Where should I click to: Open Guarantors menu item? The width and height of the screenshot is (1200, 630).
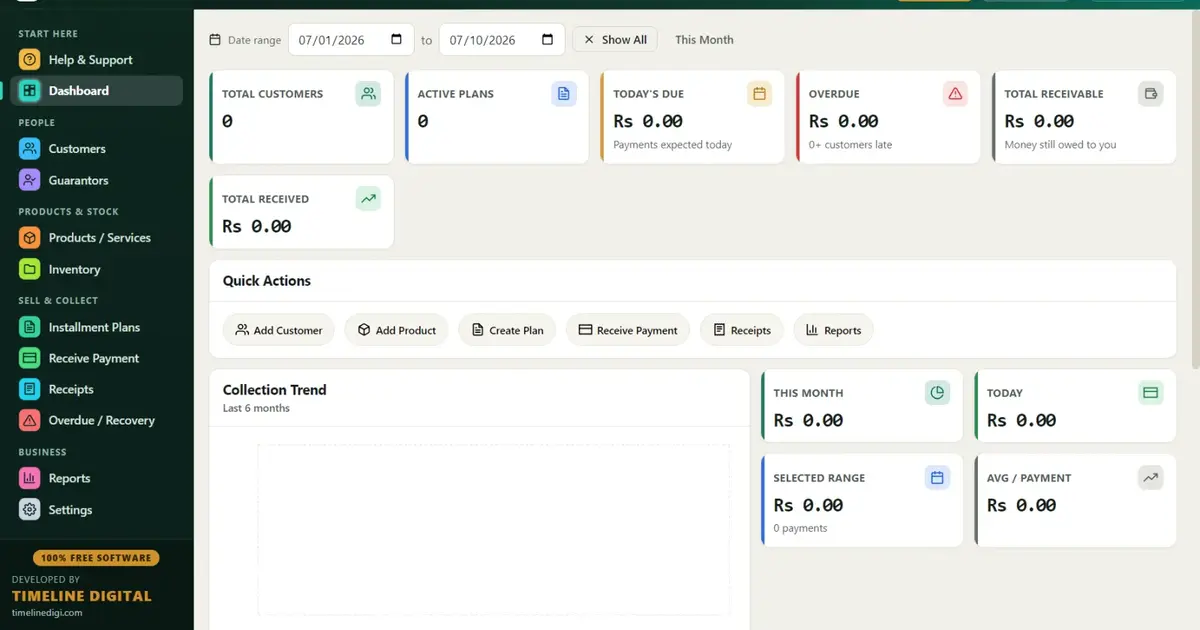coord(96,181)
